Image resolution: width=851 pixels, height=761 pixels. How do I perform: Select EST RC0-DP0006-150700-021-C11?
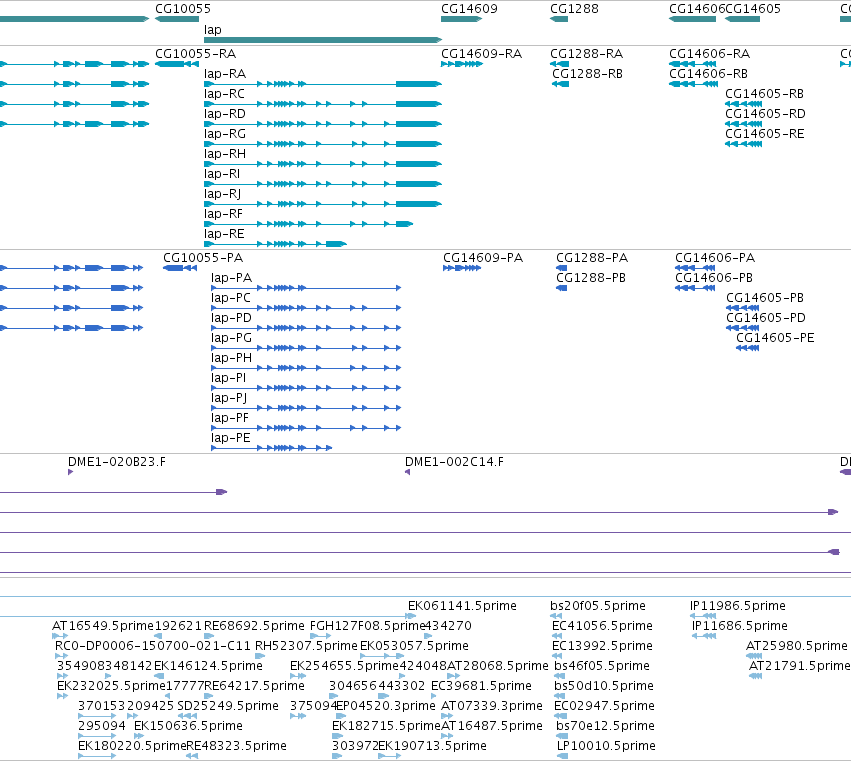coord(153,646)
